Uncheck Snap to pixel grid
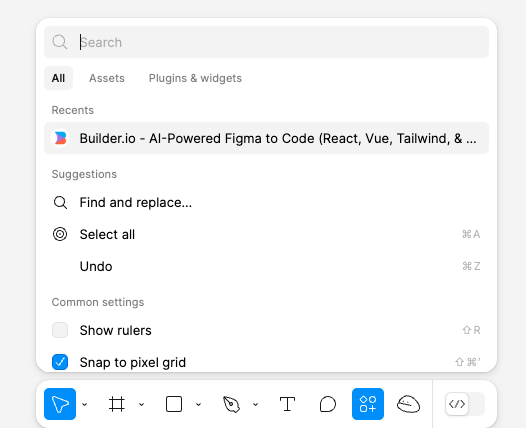The image size is (526, 428). pyautogui.click(x=60, y=362)
